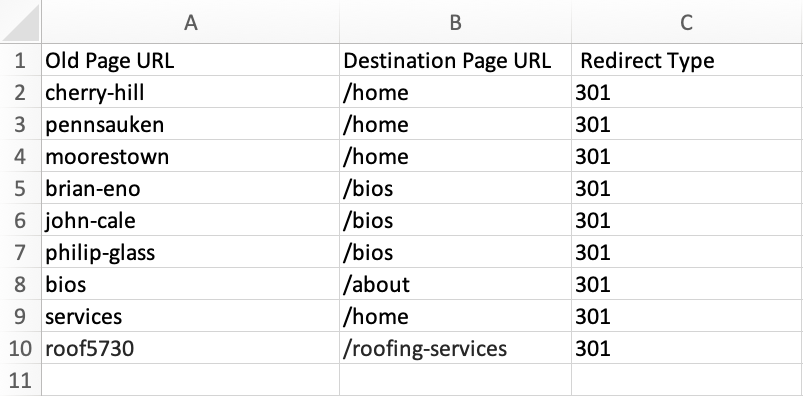Select row 10 header
The width and height of the screenshot is (803, 396).
[20, 348]
